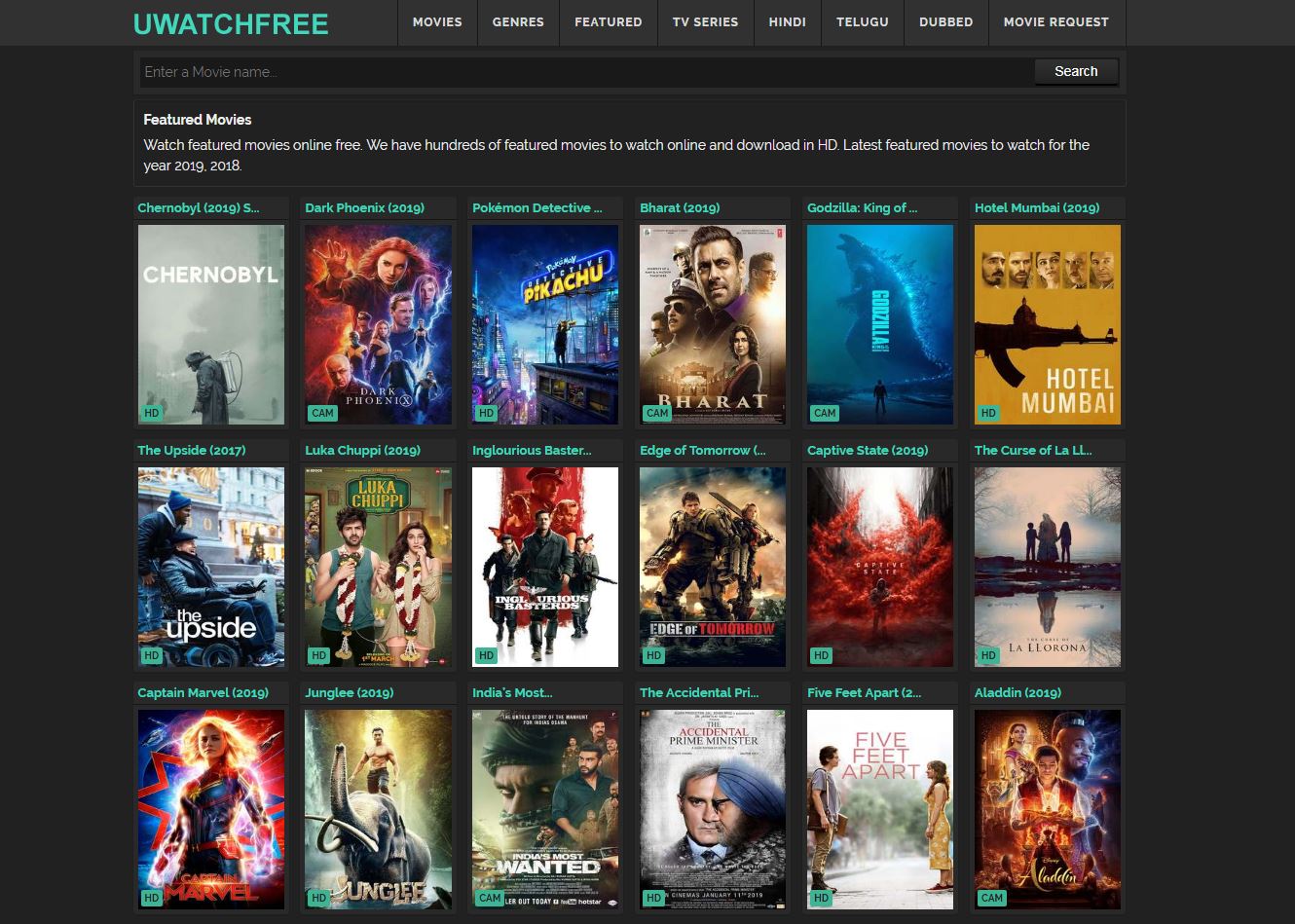
Task: Click the Dark Phoenix poster thumbnail
Action: (x=378, y=324)
